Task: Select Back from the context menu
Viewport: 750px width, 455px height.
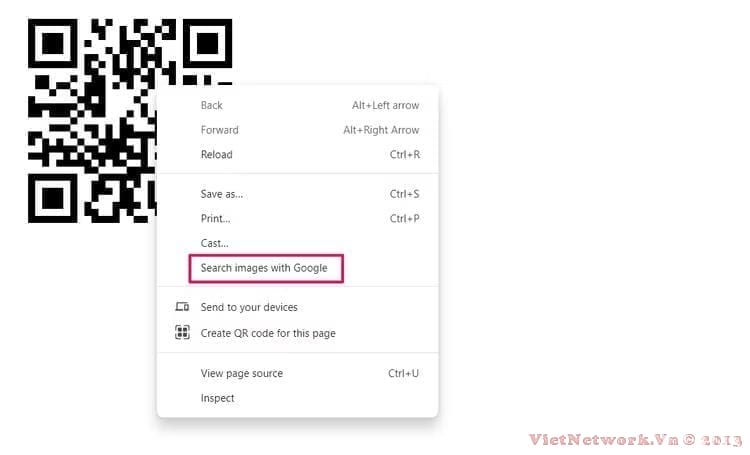Action: [298, 105]
